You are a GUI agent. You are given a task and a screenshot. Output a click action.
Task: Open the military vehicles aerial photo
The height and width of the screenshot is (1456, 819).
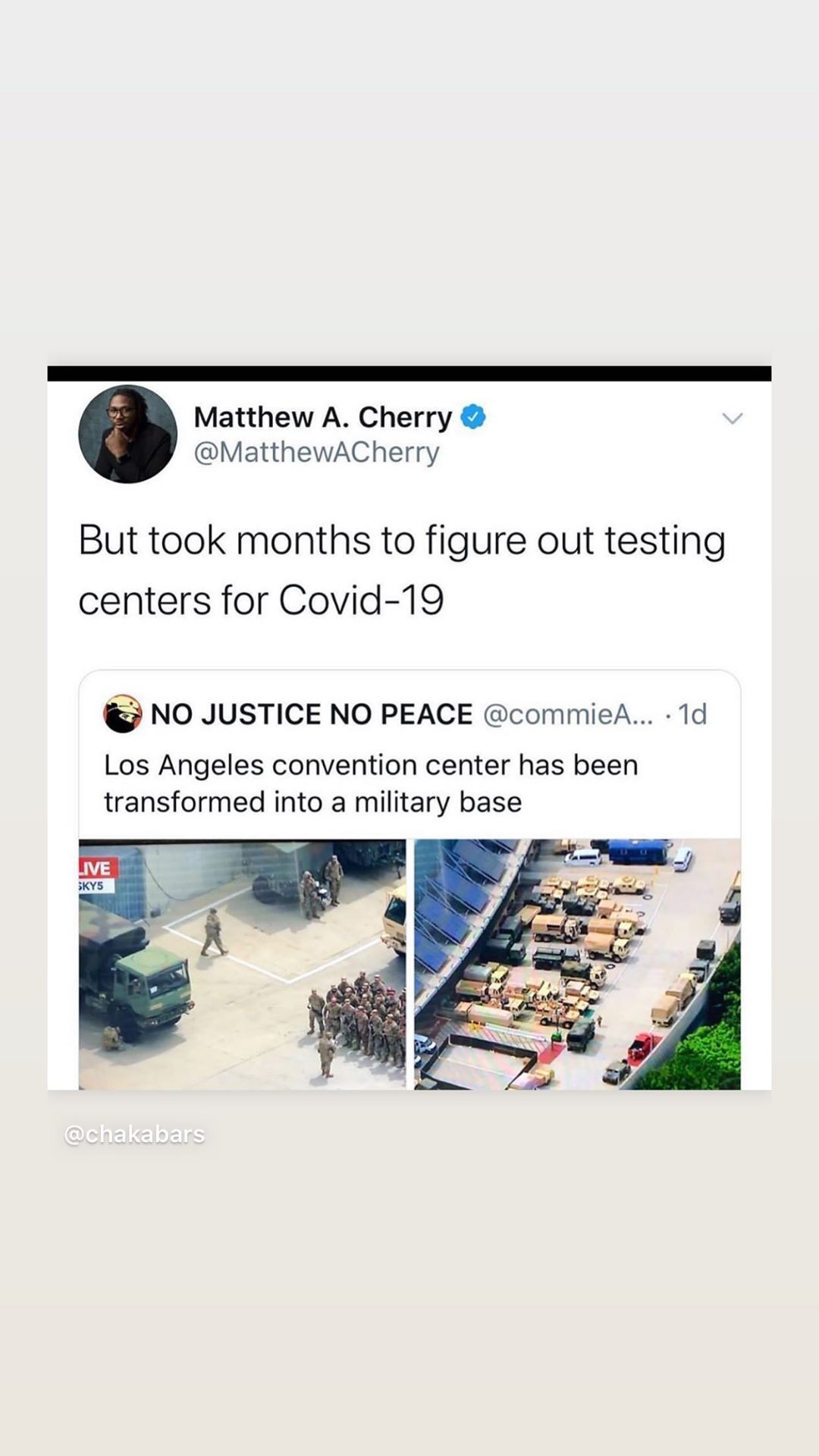click(x=577, y=964)
